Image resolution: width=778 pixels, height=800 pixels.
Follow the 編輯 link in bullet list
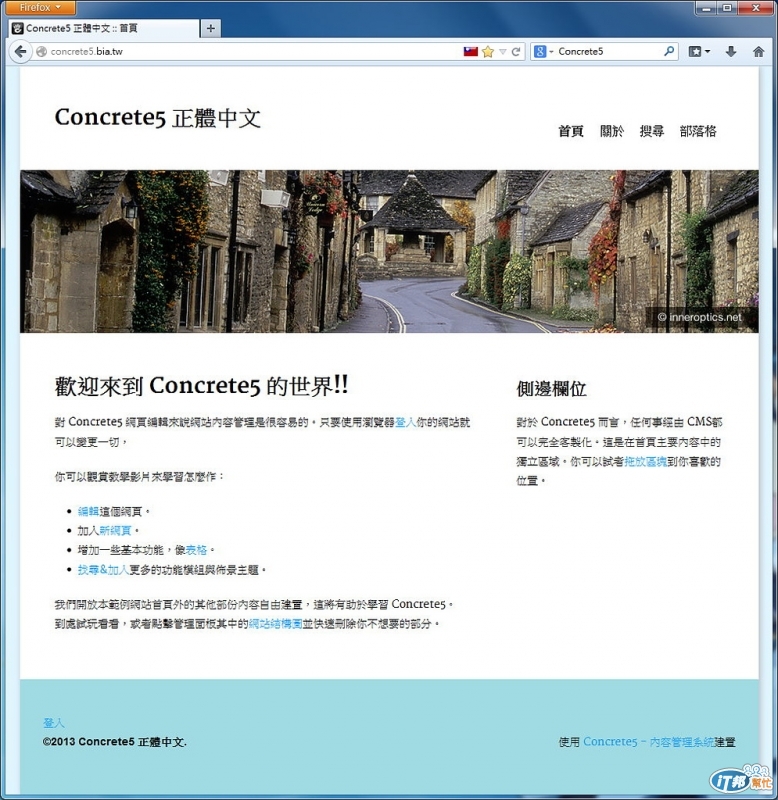pyautogui.click(x=88, y=511)
